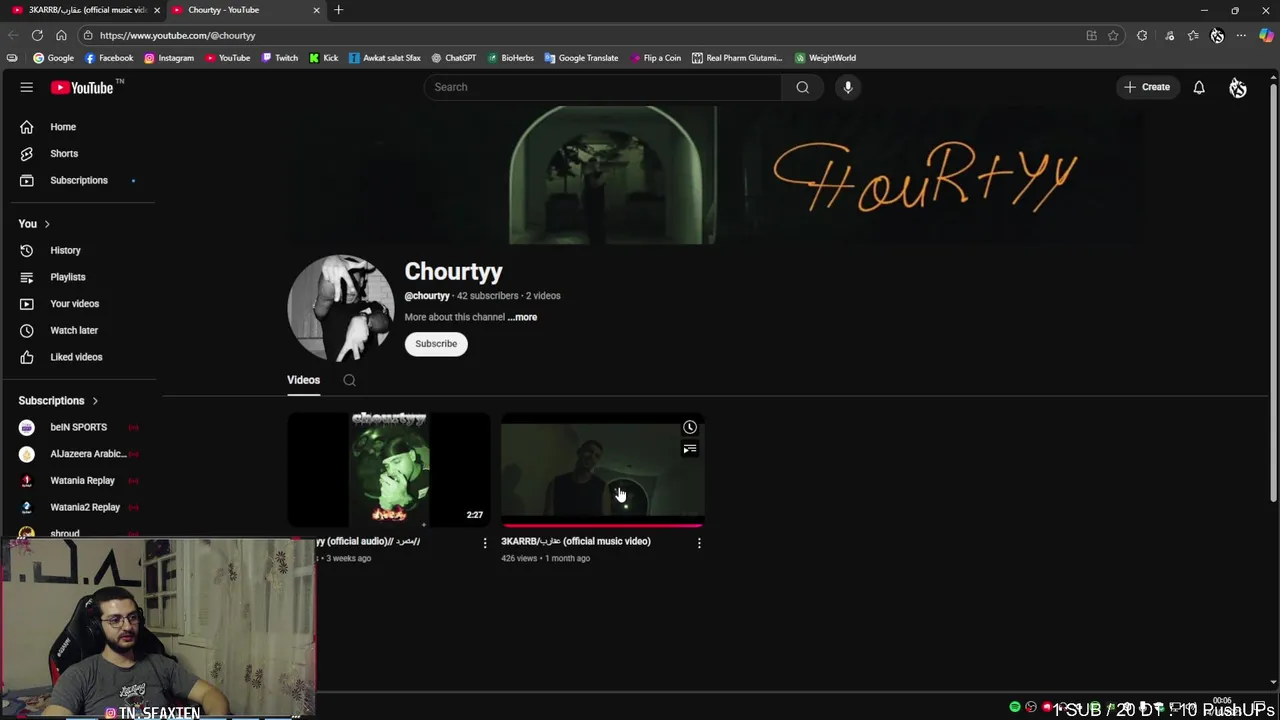Open the Kick bookmark
Screen dimensions: 1280x720
324,58
